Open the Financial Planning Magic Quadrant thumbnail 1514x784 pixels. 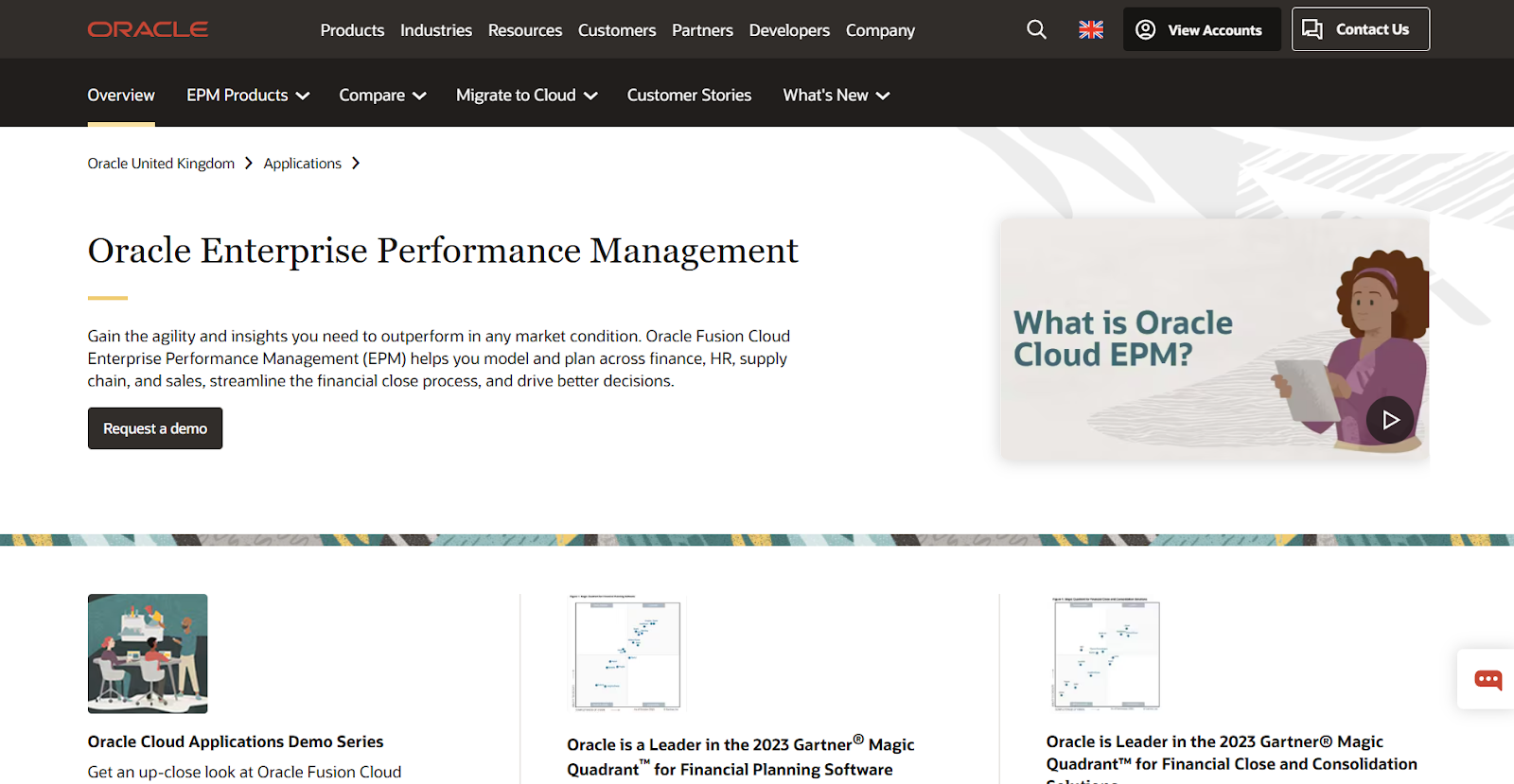point(625,653)
